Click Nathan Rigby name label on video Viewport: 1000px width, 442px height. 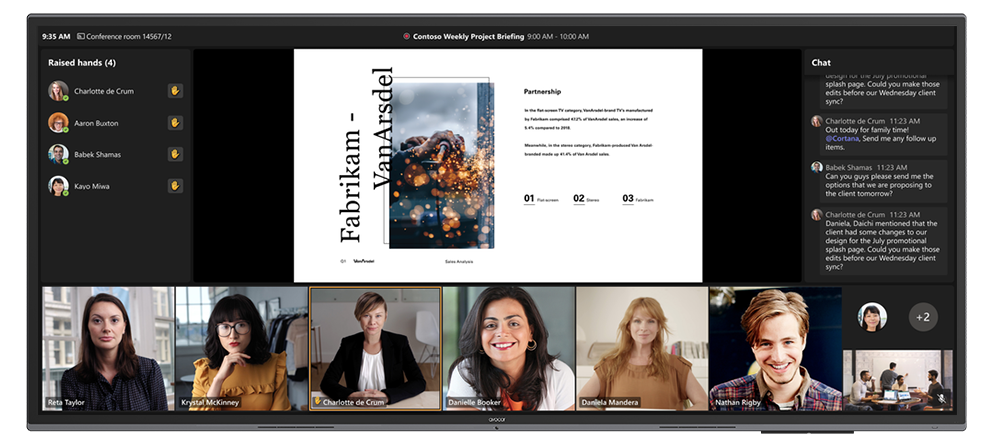(x=737, y=402)
